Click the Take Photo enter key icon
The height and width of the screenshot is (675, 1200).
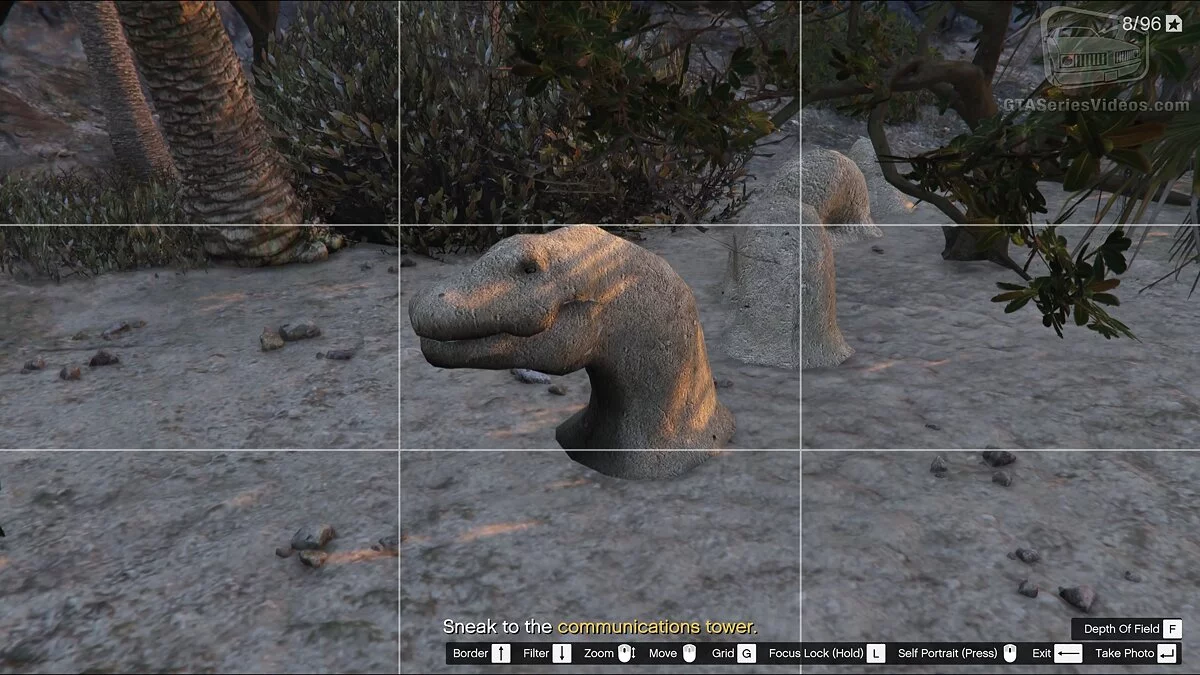pyautogui.click(x=1167, y=653)
